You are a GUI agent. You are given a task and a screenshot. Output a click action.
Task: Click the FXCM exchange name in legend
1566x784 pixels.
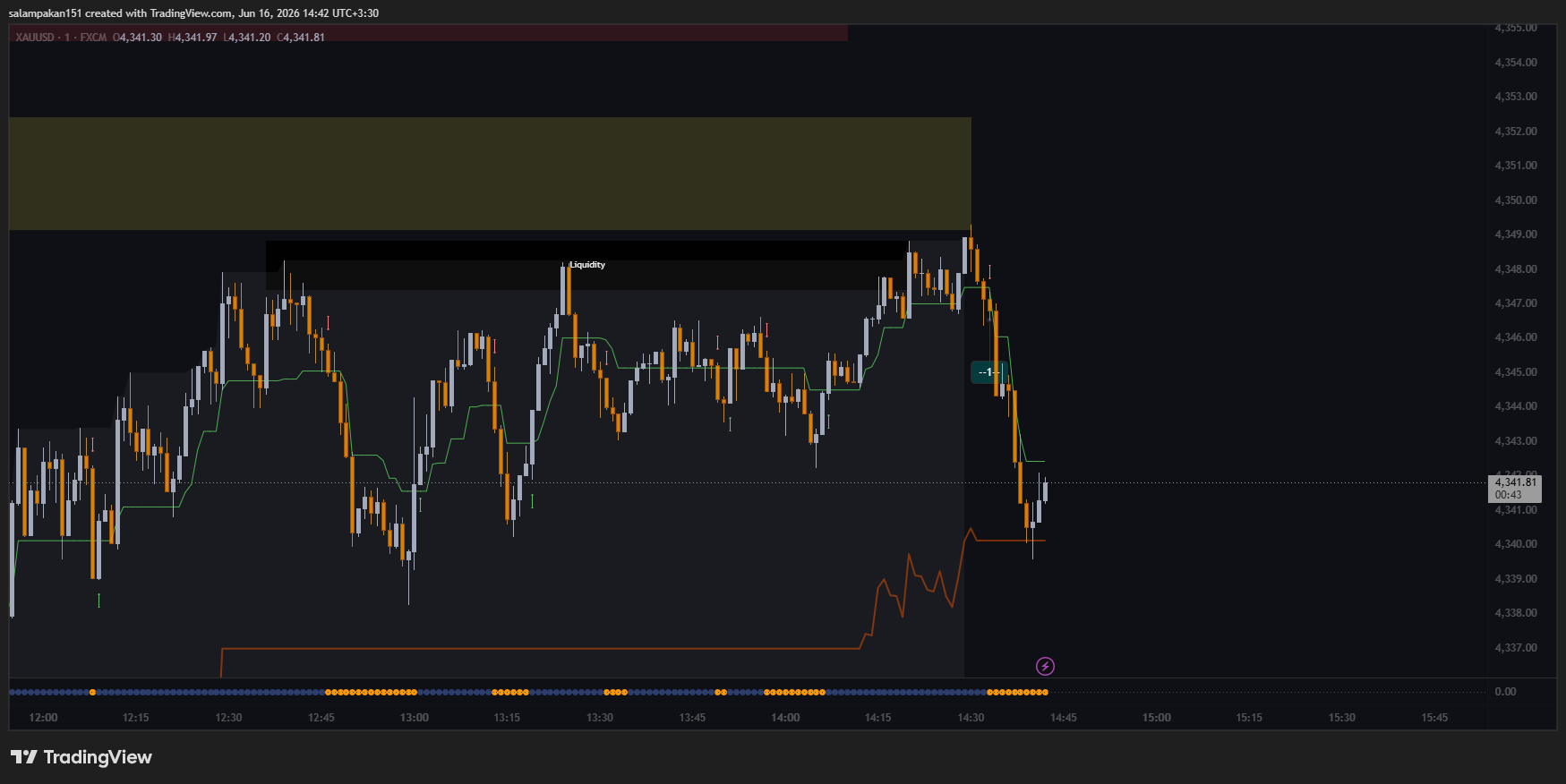93,38
